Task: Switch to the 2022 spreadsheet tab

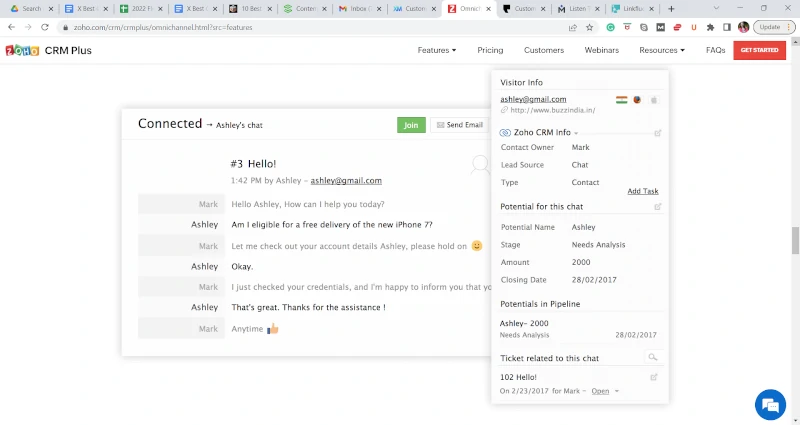Action: point(141,9)
